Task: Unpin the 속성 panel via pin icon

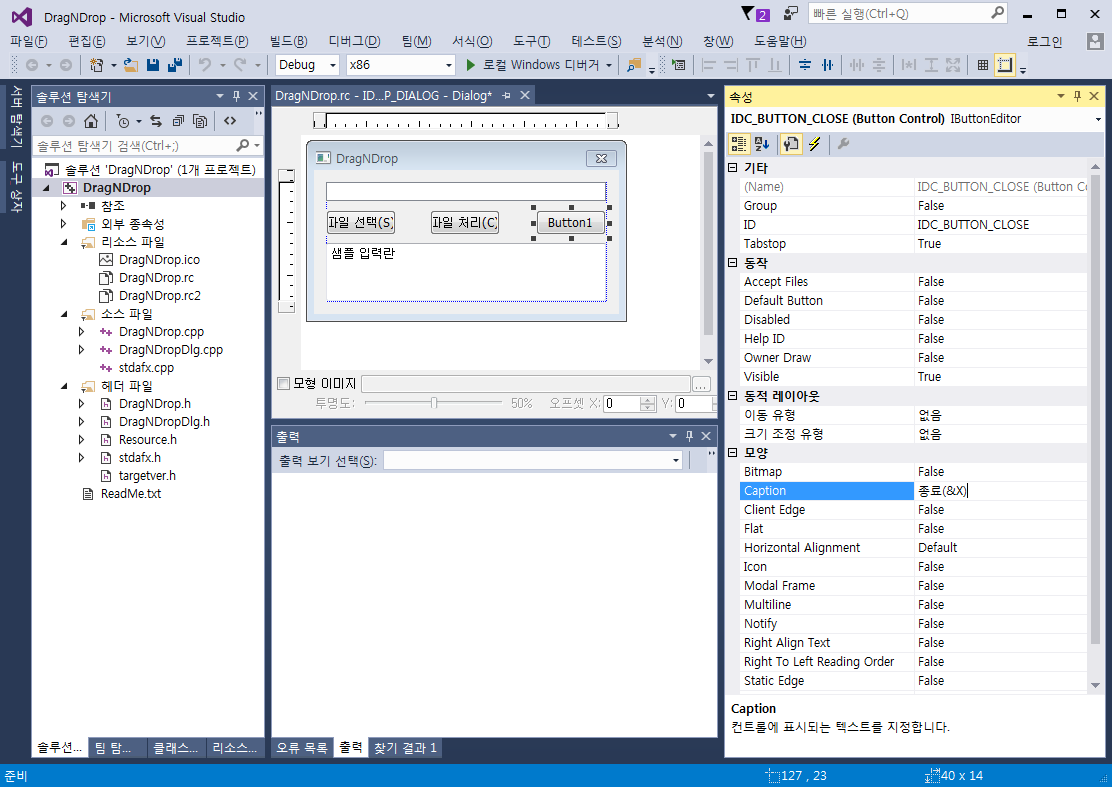Action: [1077, 96]
